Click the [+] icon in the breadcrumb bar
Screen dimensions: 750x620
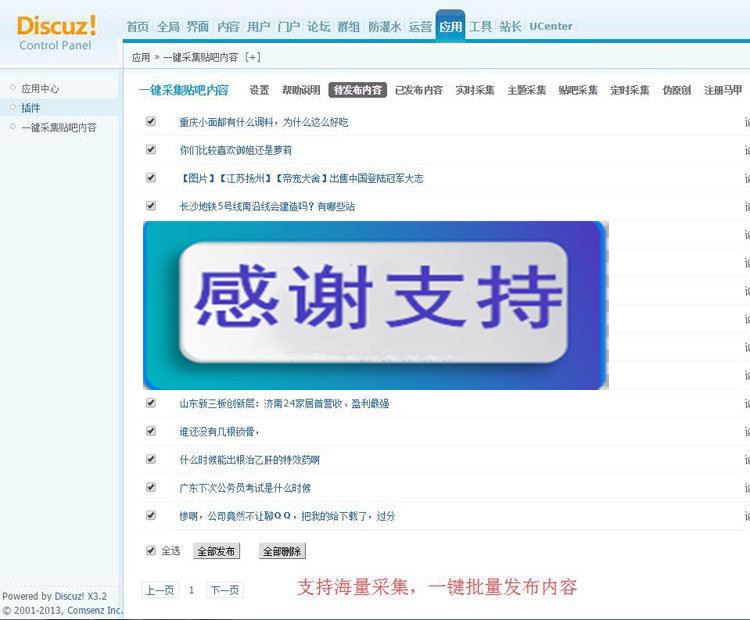coord(252,57)
